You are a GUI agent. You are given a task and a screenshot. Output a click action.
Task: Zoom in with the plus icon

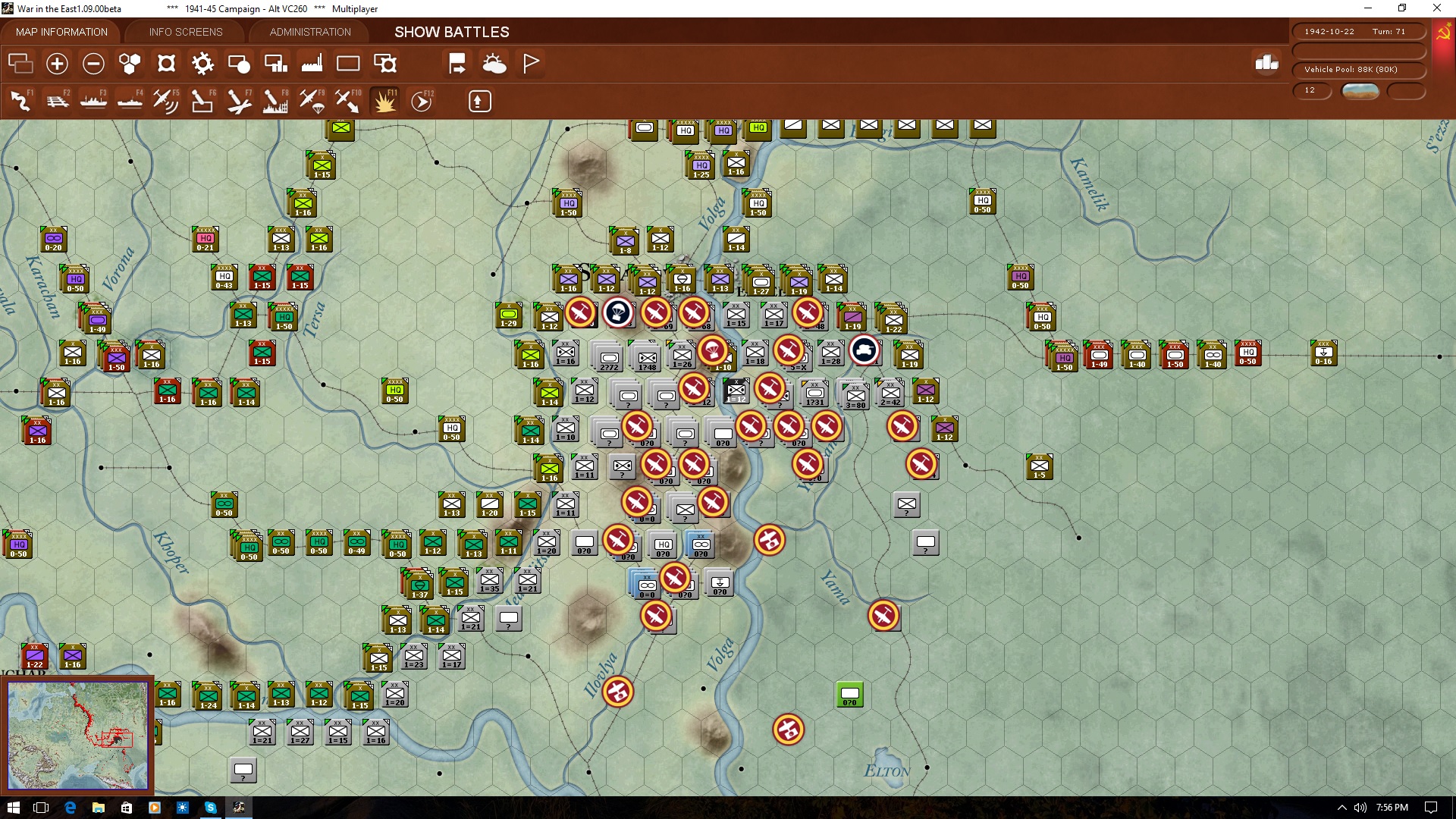click(x=57, y=64)
